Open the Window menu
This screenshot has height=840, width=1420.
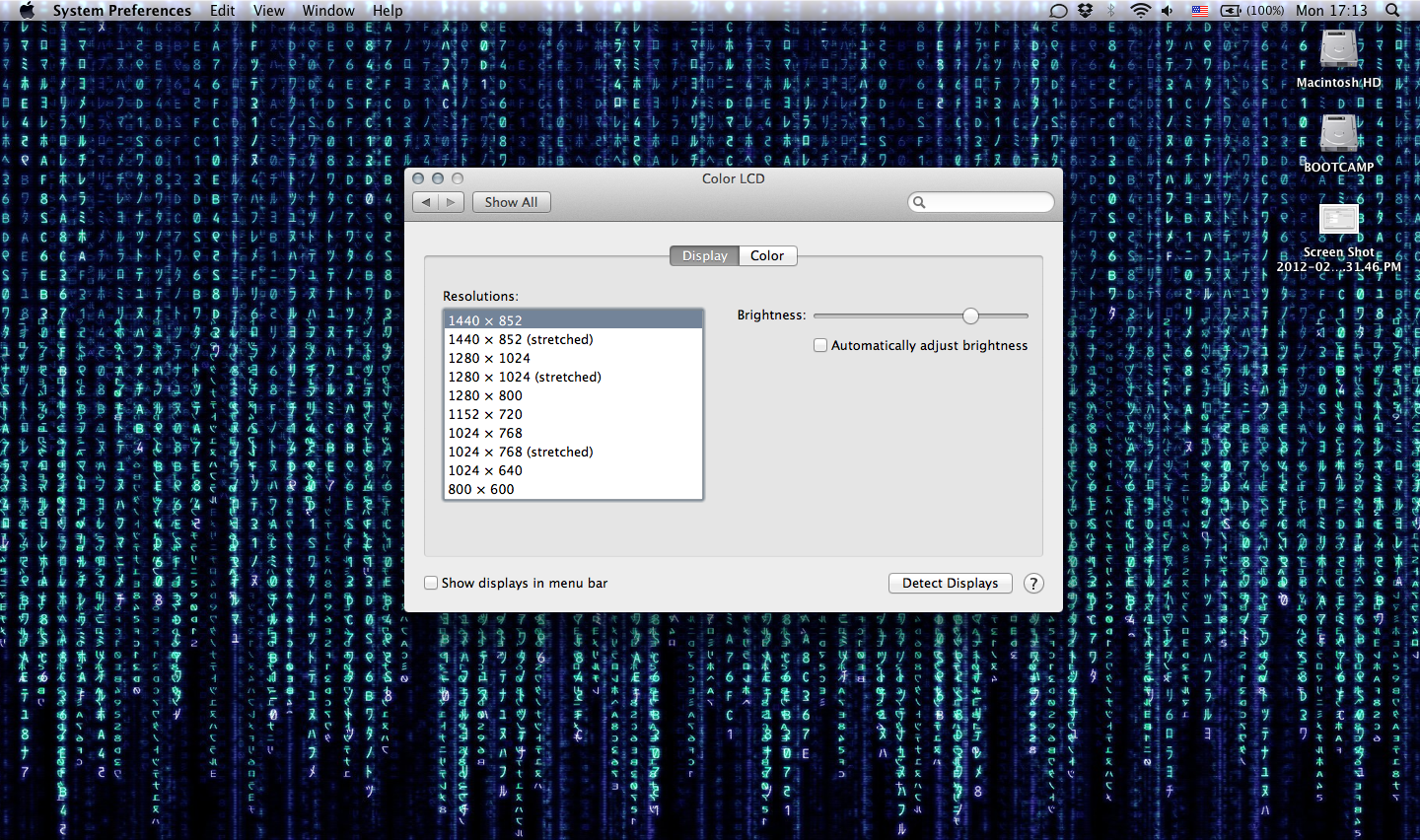(328, 10)
